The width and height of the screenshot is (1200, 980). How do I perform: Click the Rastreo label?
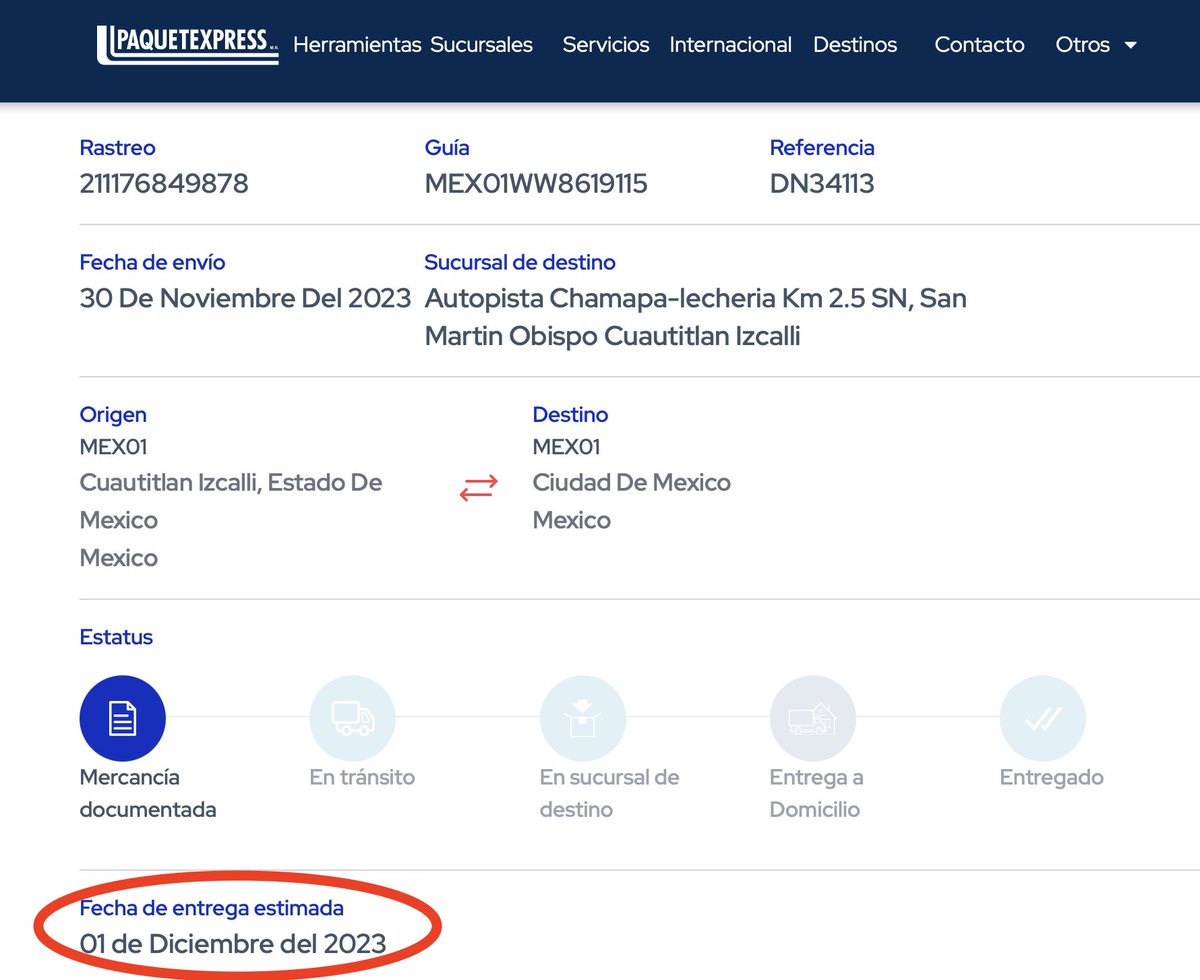tap(117, 148)
